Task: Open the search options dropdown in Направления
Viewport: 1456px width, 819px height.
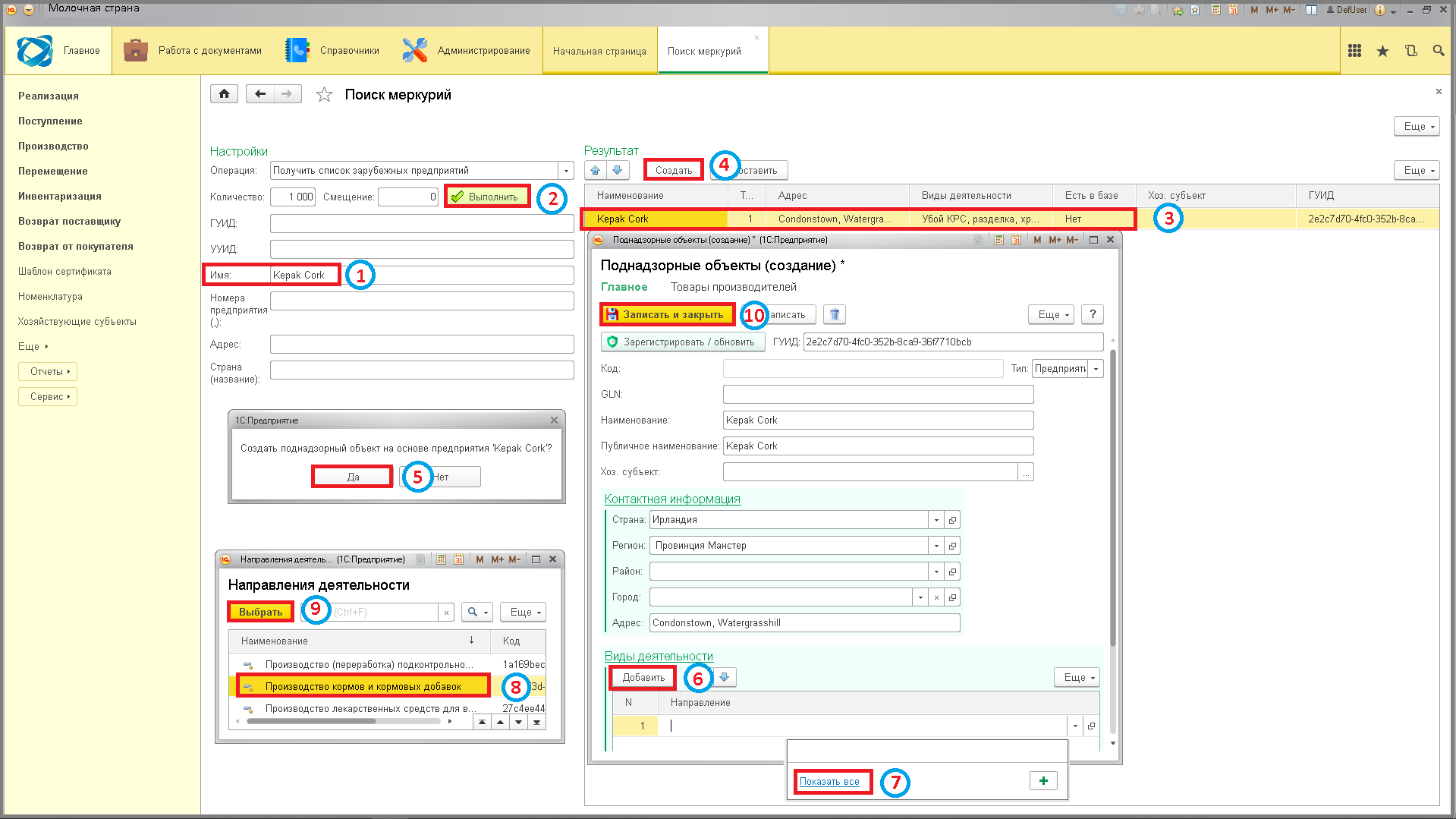Action: [x=477, y=613]
